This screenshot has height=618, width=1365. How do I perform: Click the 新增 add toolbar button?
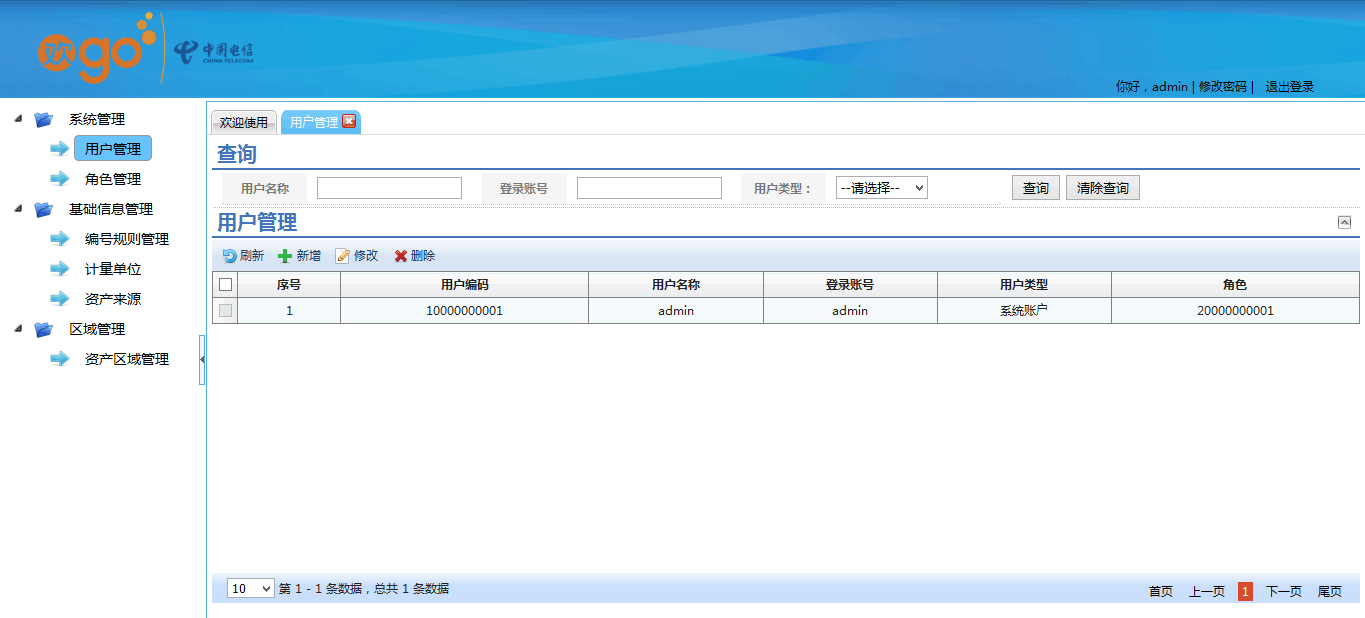click(300, 256)
